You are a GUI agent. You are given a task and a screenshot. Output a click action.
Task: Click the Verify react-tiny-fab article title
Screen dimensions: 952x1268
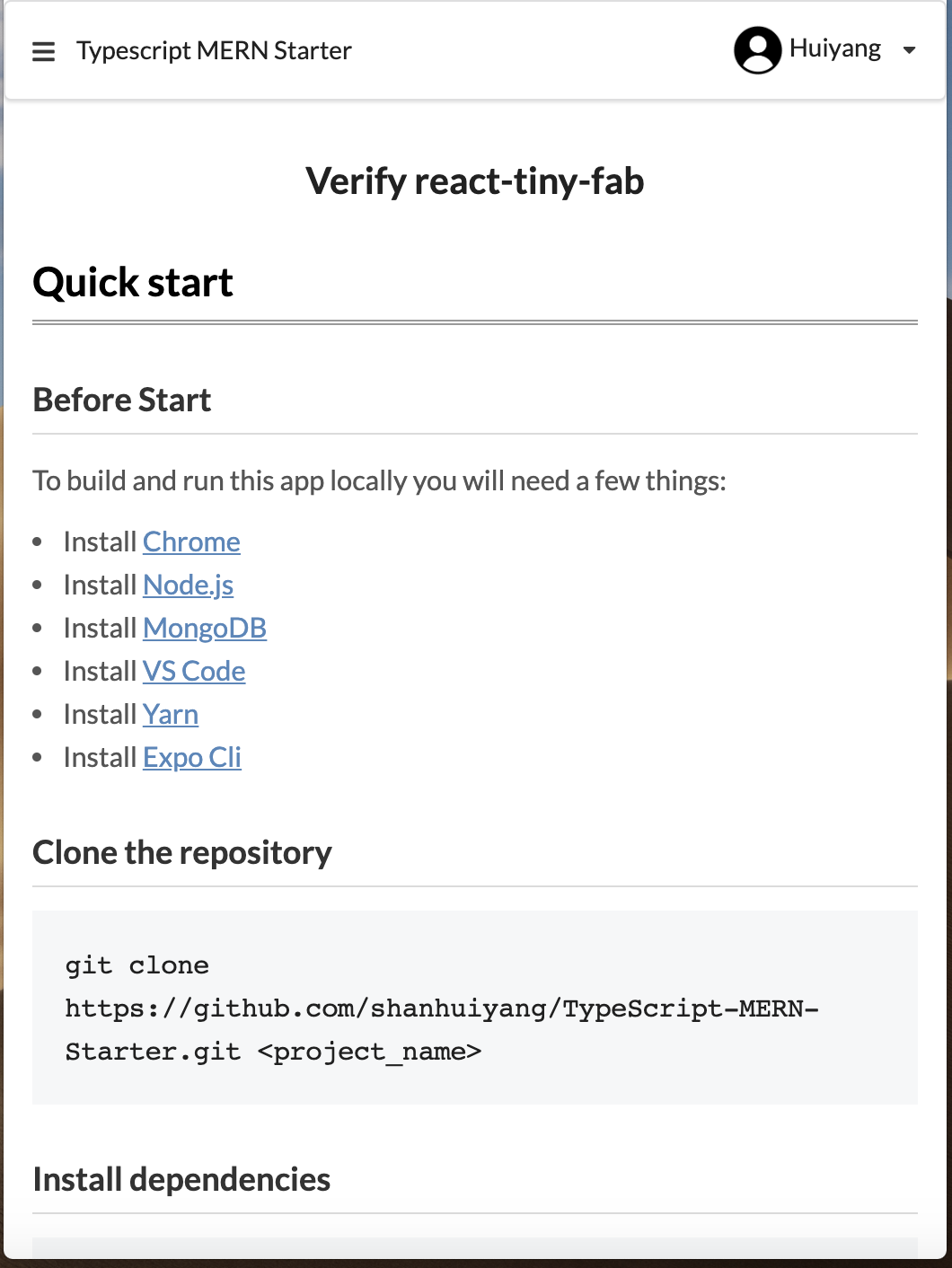[x=475, y=181]
